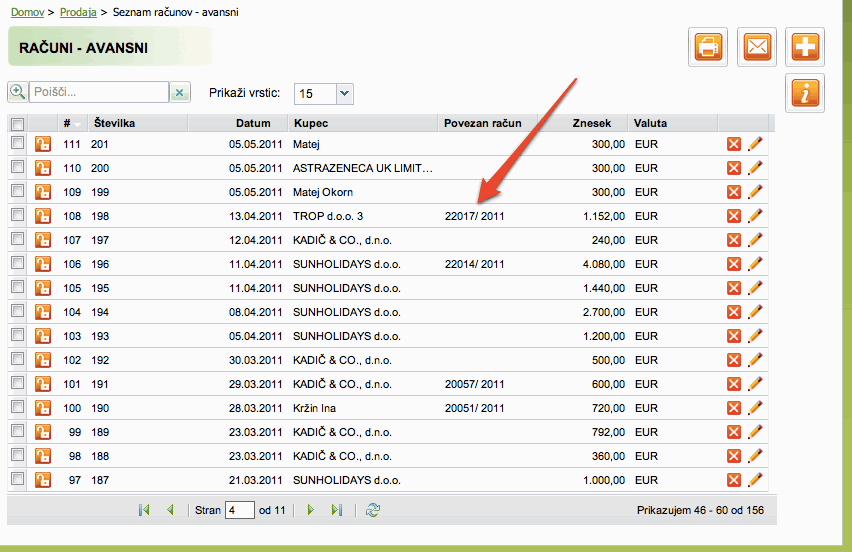Screen dimensions: 852x552
Task: Sort by Povezan račun column
Action: point(487,123)
